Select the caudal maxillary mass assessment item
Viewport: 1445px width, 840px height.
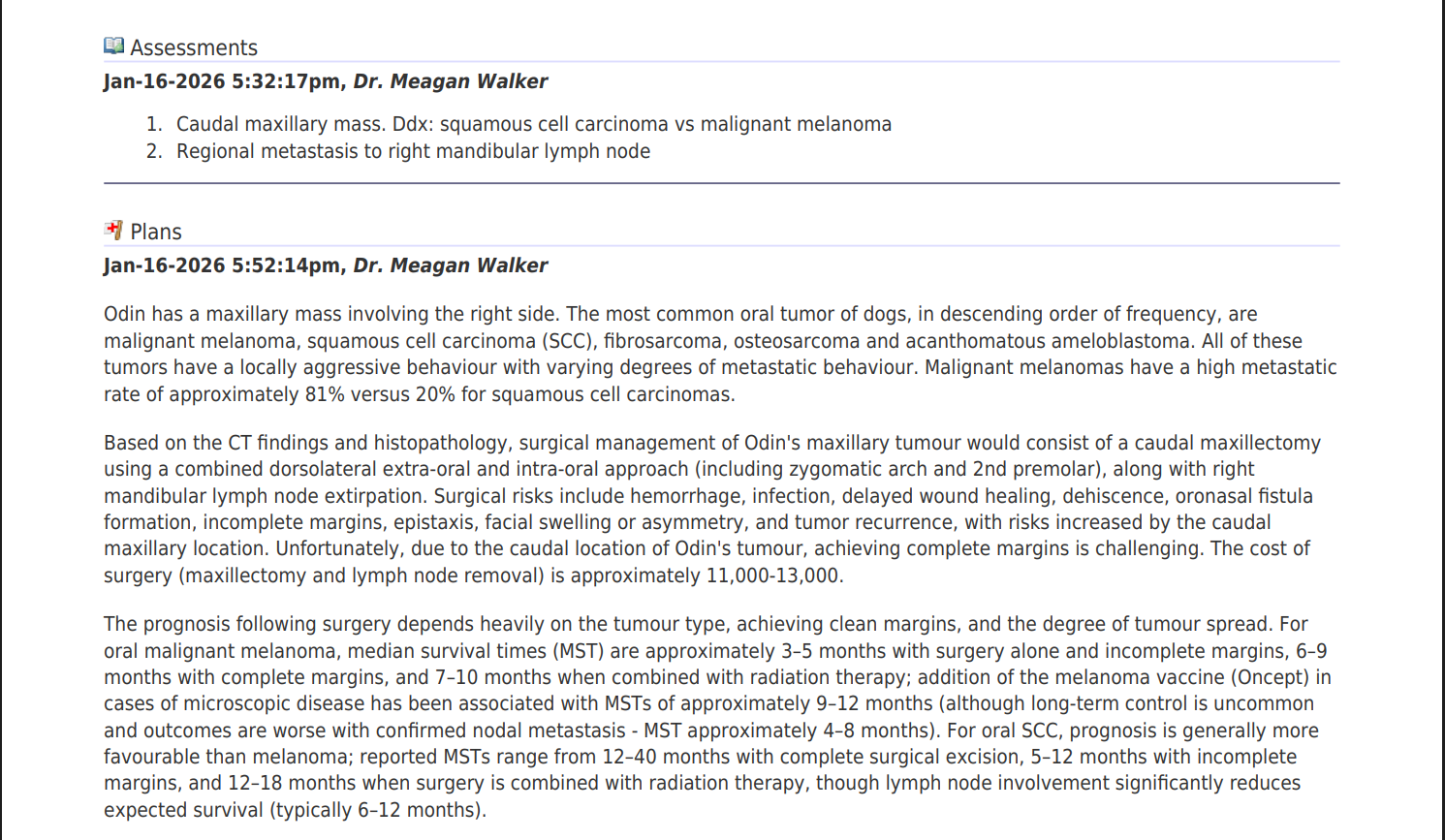click(x=533, y=124)
